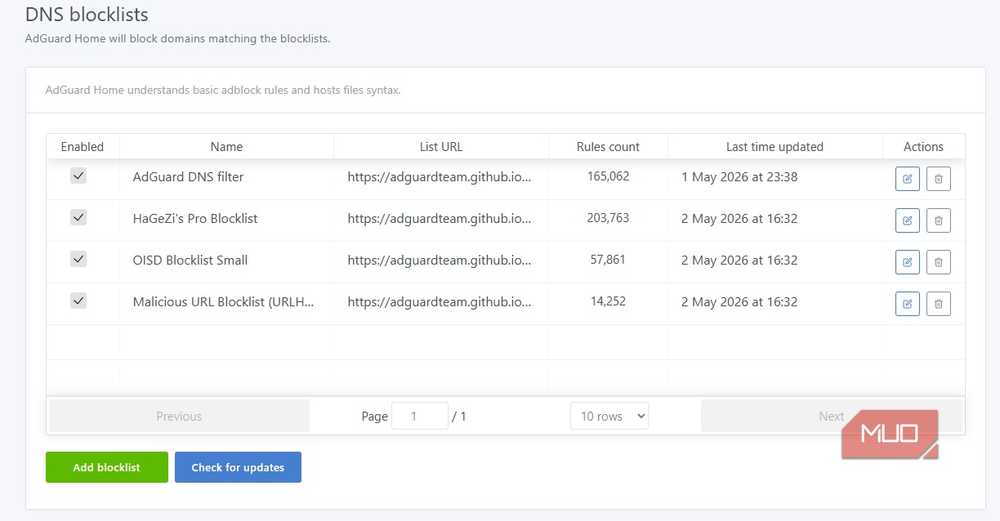The image size is (1000, 521).
Task: Uncheck HaGeZi's Pro Blocklist enabled box
Action: [x=78, y=217]
